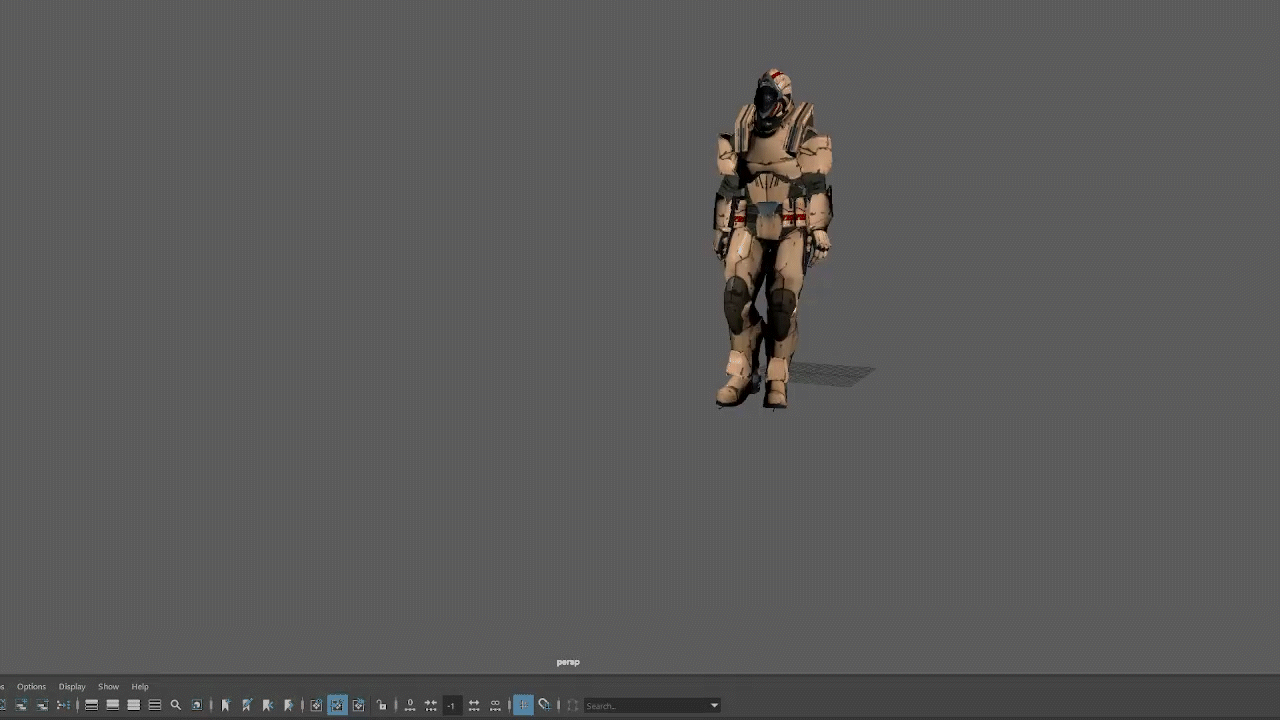Click the frame selection icon beside magnifier
This screenshot has height=720, width=1280.
197,705
